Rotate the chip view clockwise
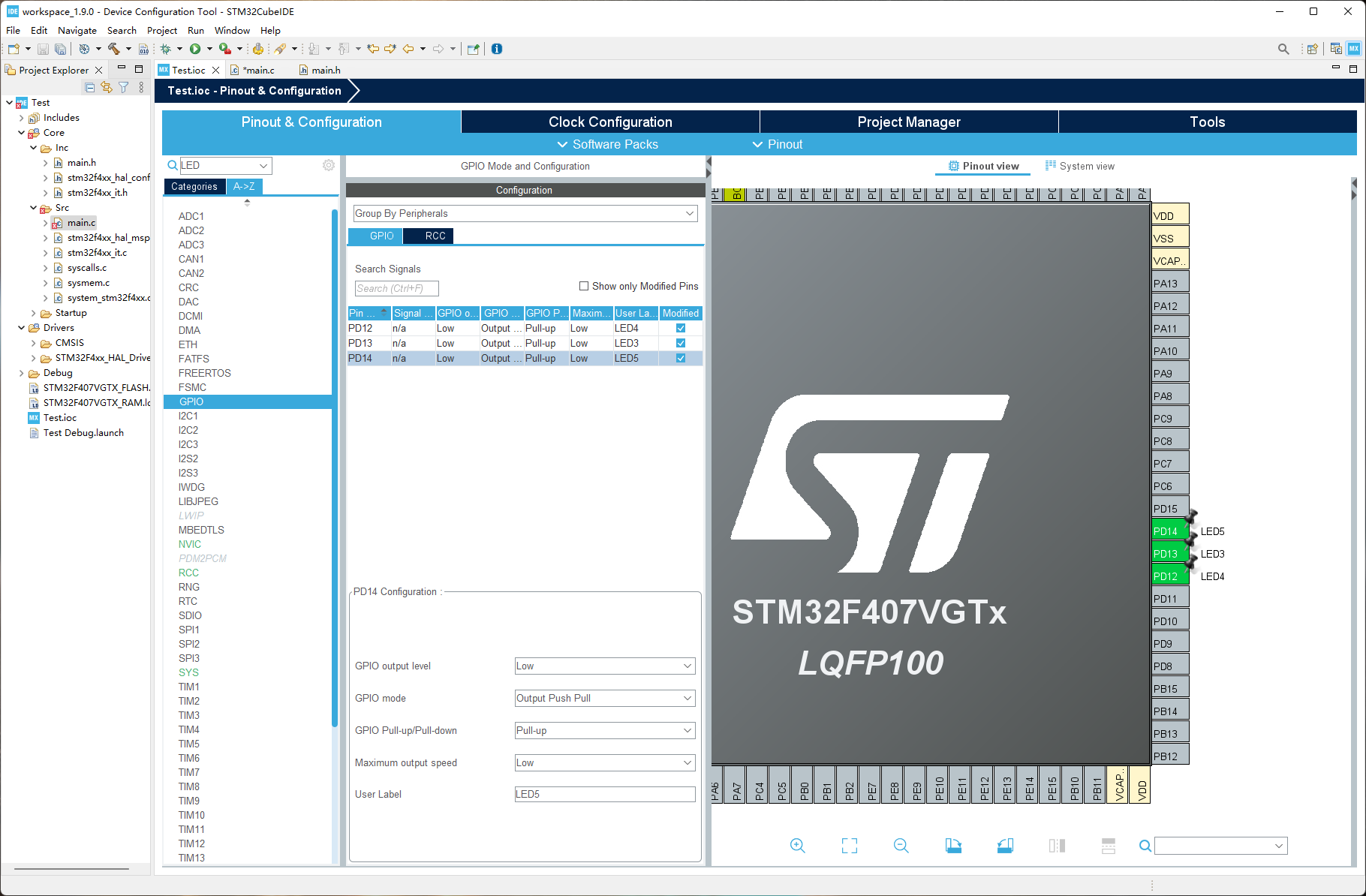The width and height of the screenshot is (1366, 896). point(953,846)
